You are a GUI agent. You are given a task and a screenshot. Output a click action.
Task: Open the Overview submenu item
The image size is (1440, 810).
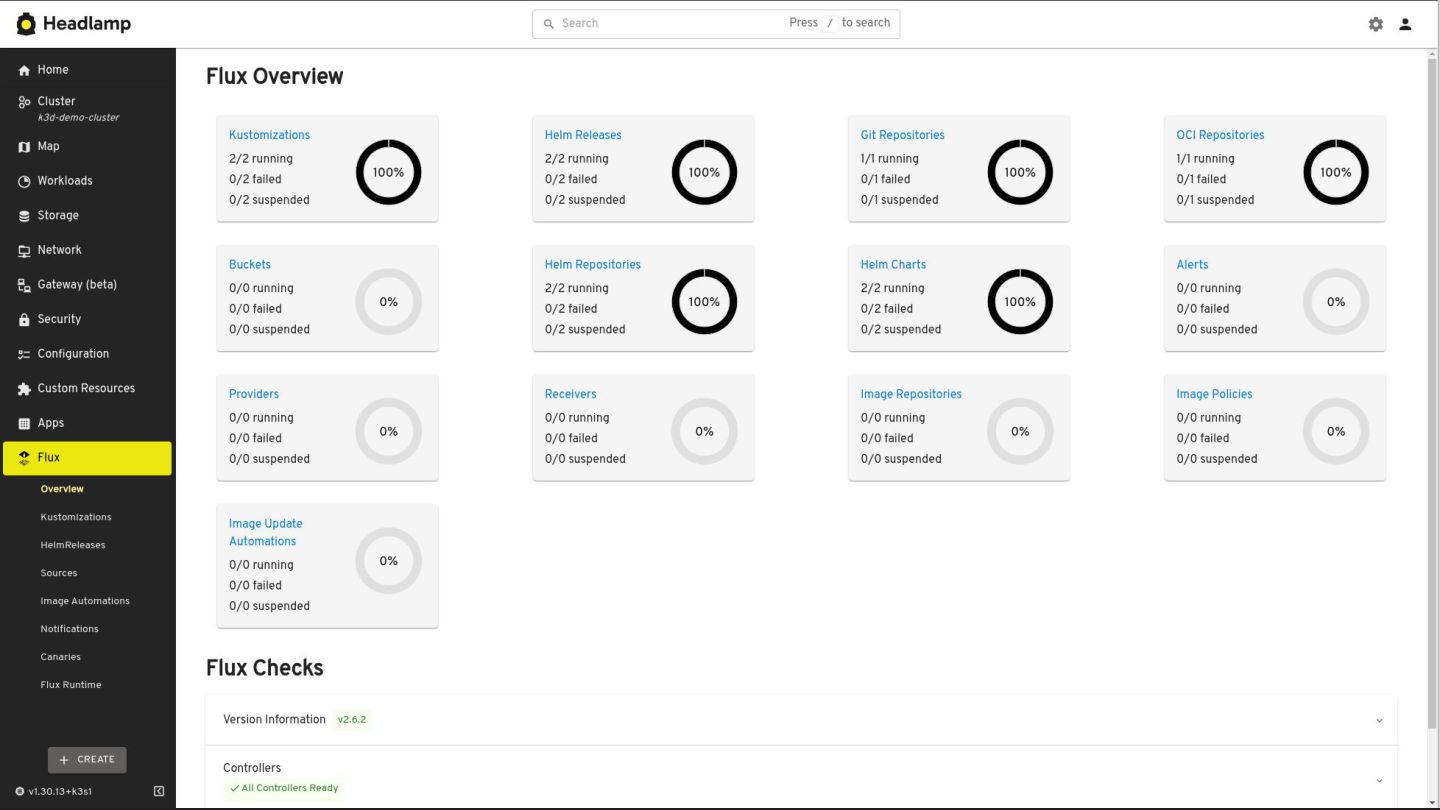click(62, 489)
